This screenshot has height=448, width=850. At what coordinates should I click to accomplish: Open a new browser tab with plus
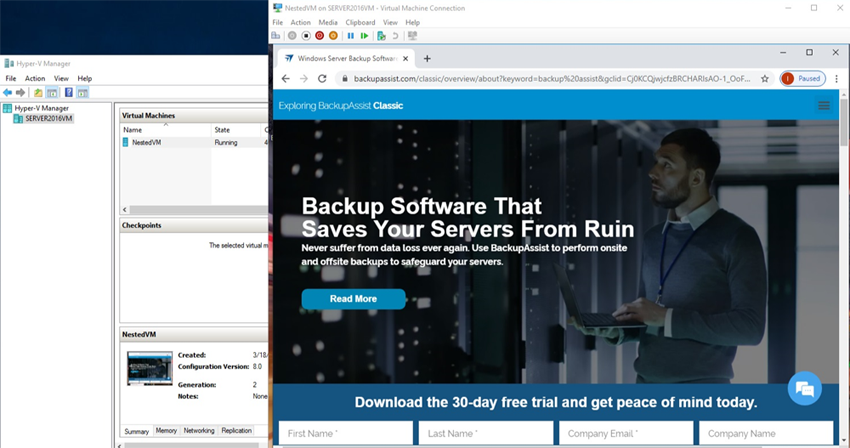pyautogui.click(x=427, y=59)
